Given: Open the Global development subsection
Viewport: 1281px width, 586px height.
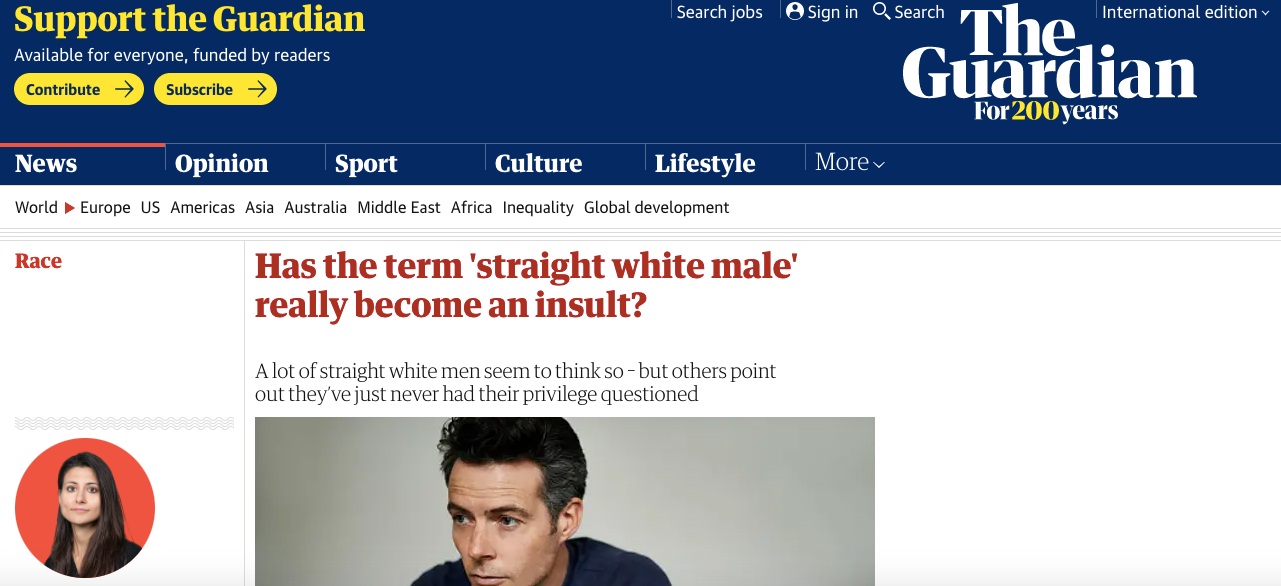Looking at the screenshot, I should coord(657,207).
